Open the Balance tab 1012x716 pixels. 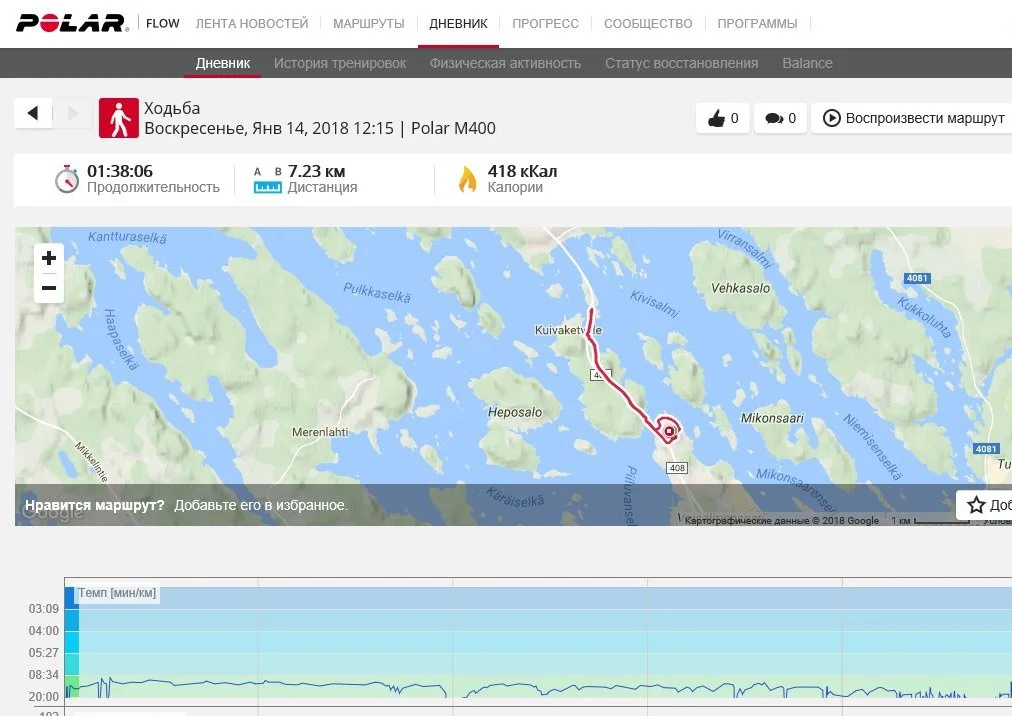tap(807, 63)
